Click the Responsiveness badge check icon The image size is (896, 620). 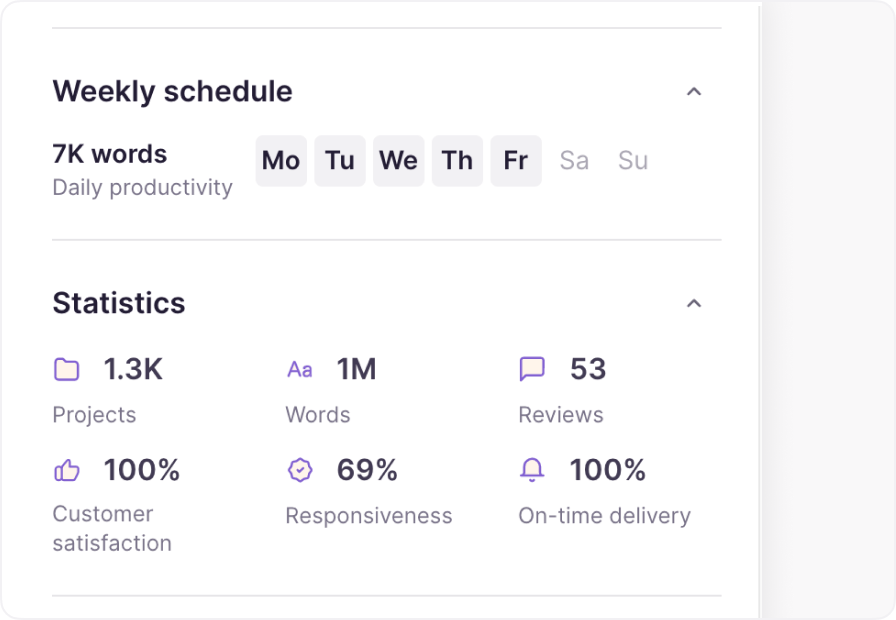(300, 470)
